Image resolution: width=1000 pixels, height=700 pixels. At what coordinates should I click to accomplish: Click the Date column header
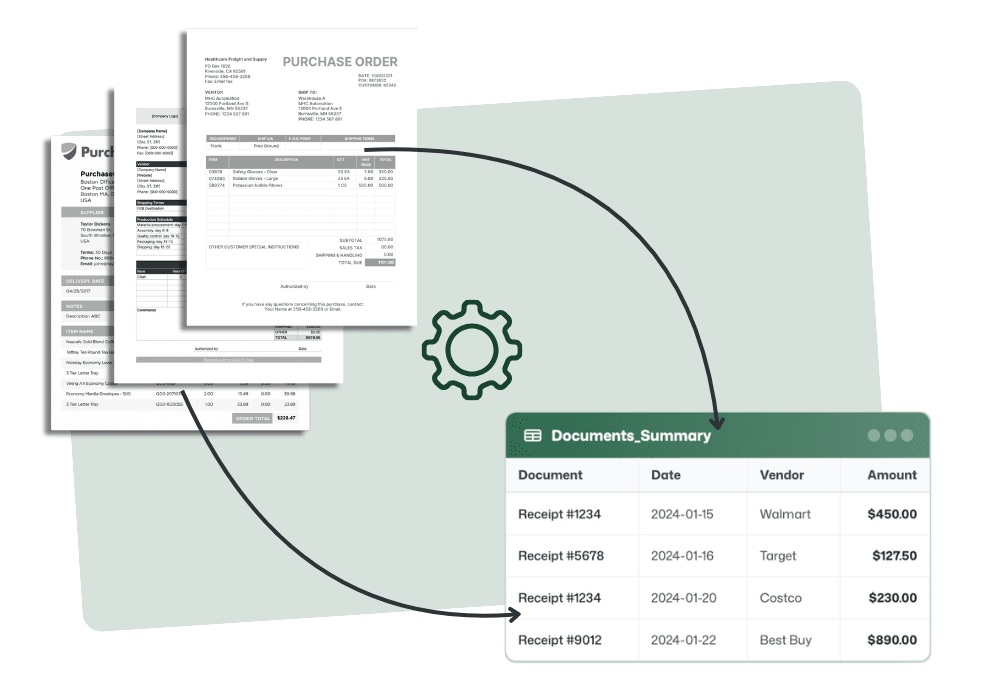[x=667, y=475]
